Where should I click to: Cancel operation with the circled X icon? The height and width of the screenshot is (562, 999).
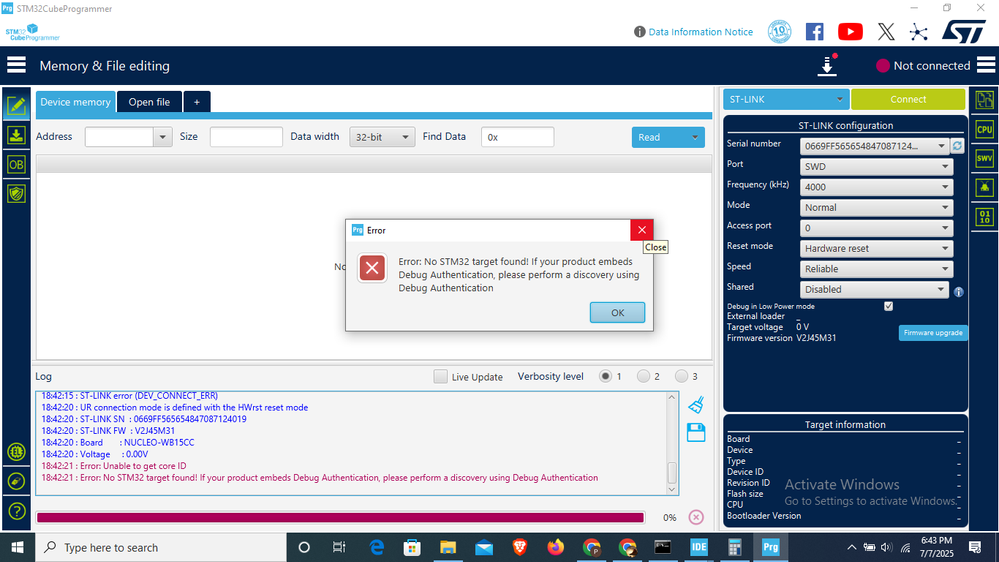(696, 517)
